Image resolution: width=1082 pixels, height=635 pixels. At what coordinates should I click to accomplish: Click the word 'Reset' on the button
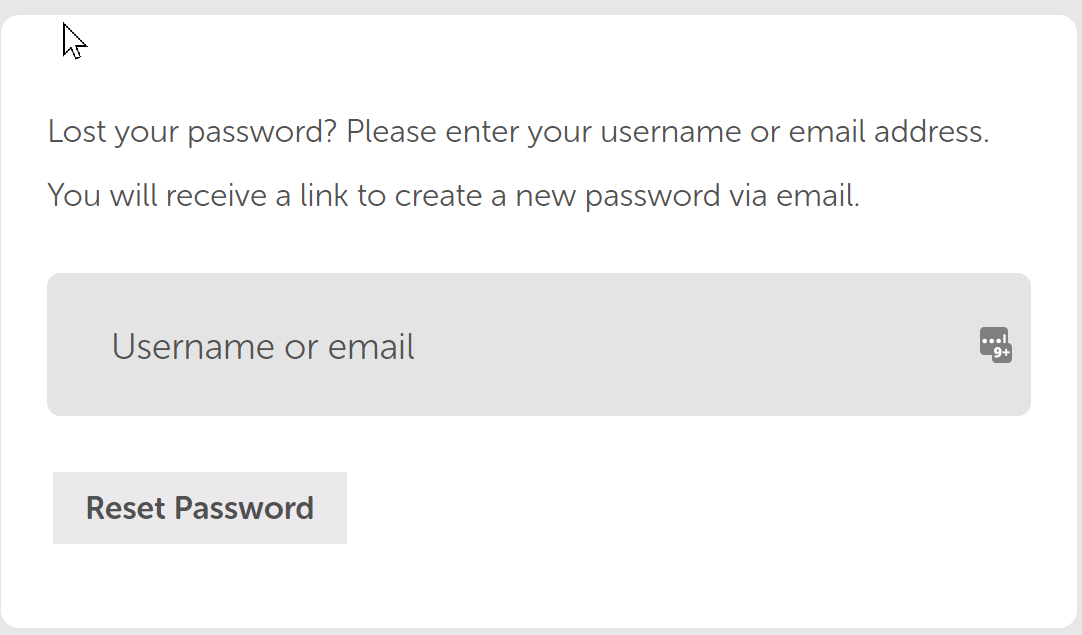point(126,508)
